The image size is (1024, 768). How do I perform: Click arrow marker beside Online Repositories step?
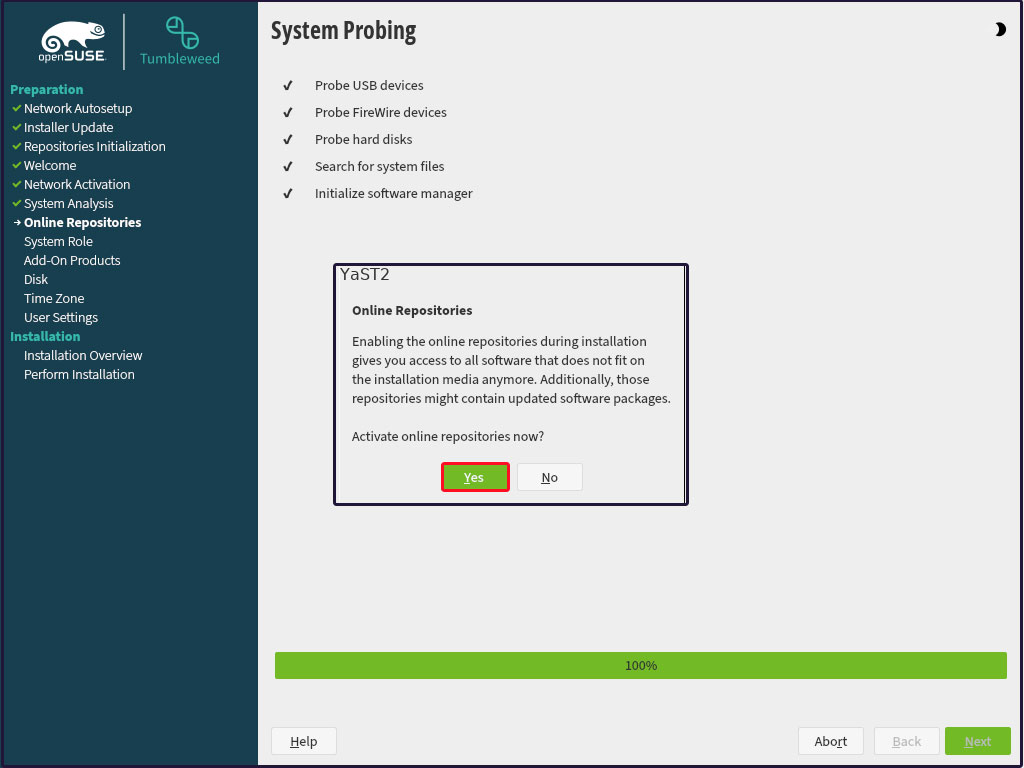(17, 222)
